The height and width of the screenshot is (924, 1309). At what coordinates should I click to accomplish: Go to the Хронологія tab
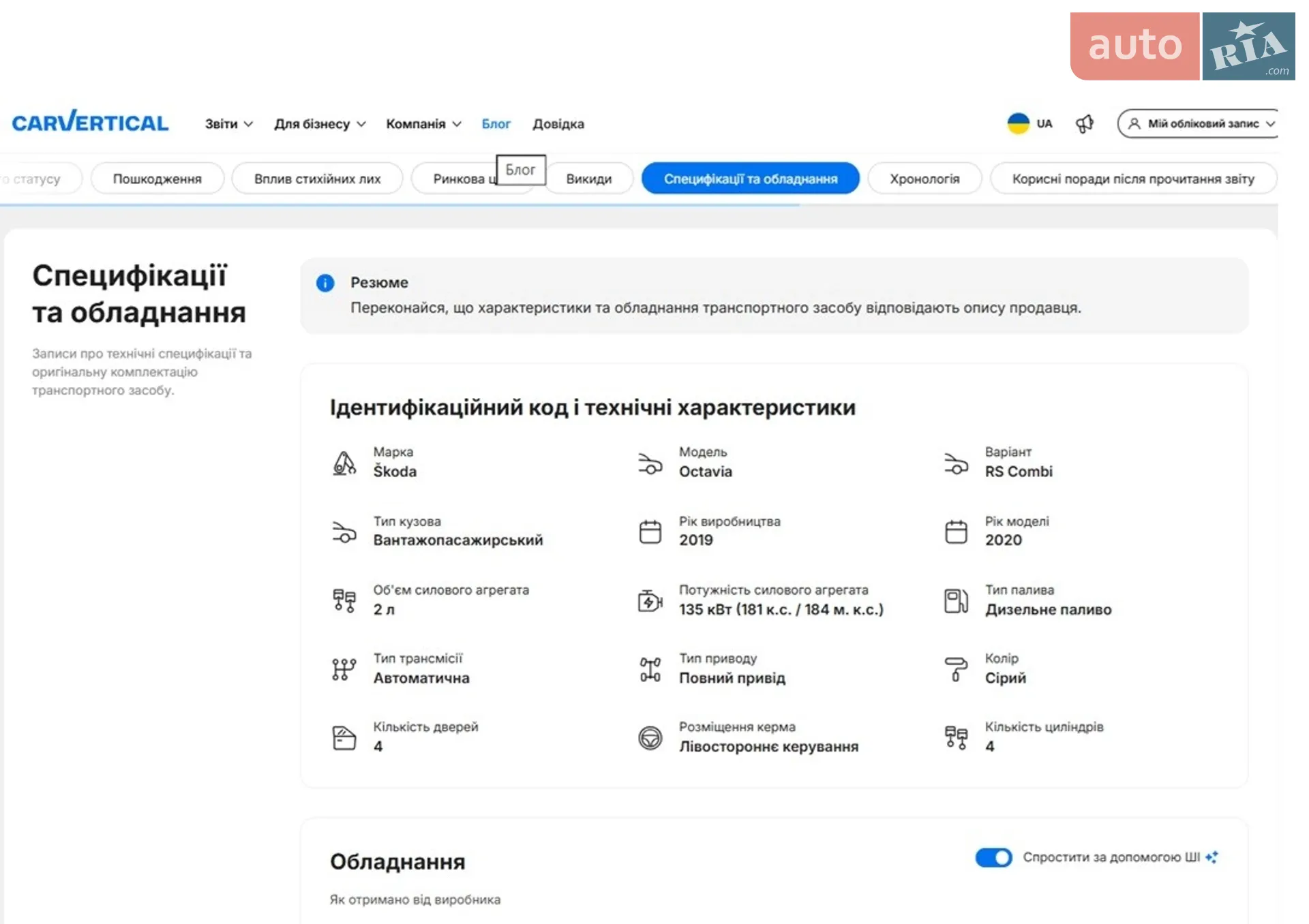(924, 179)
